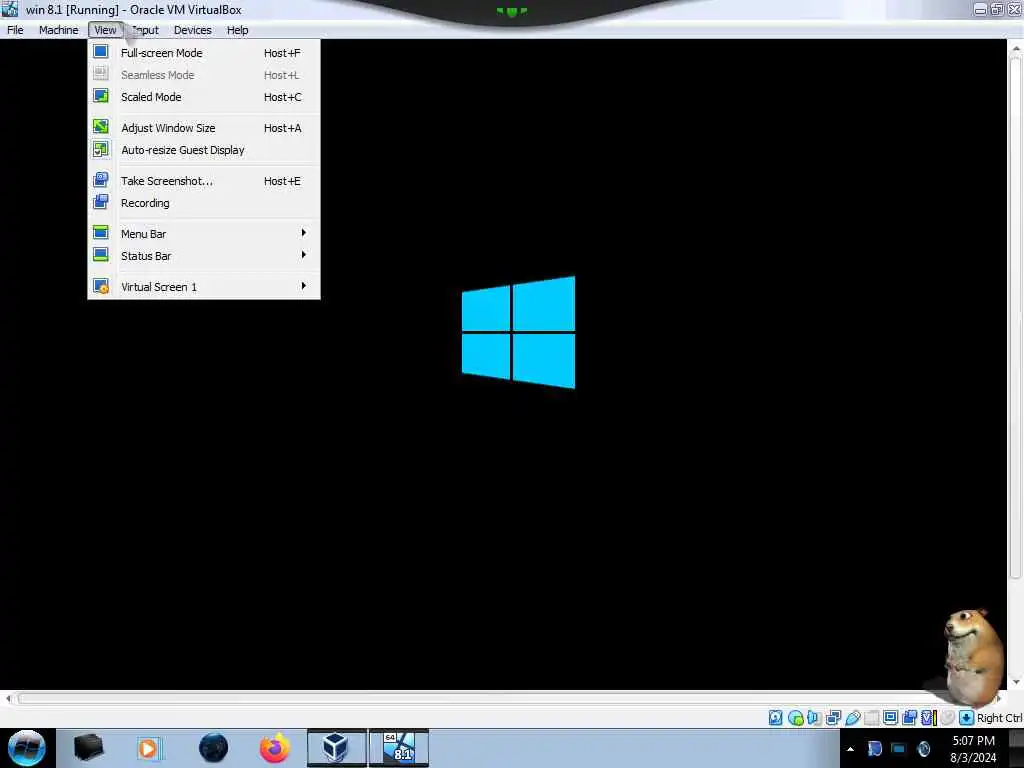Click CPU virtualization status icon
This screenshot has width=1024, height=768.
(929, 718)
